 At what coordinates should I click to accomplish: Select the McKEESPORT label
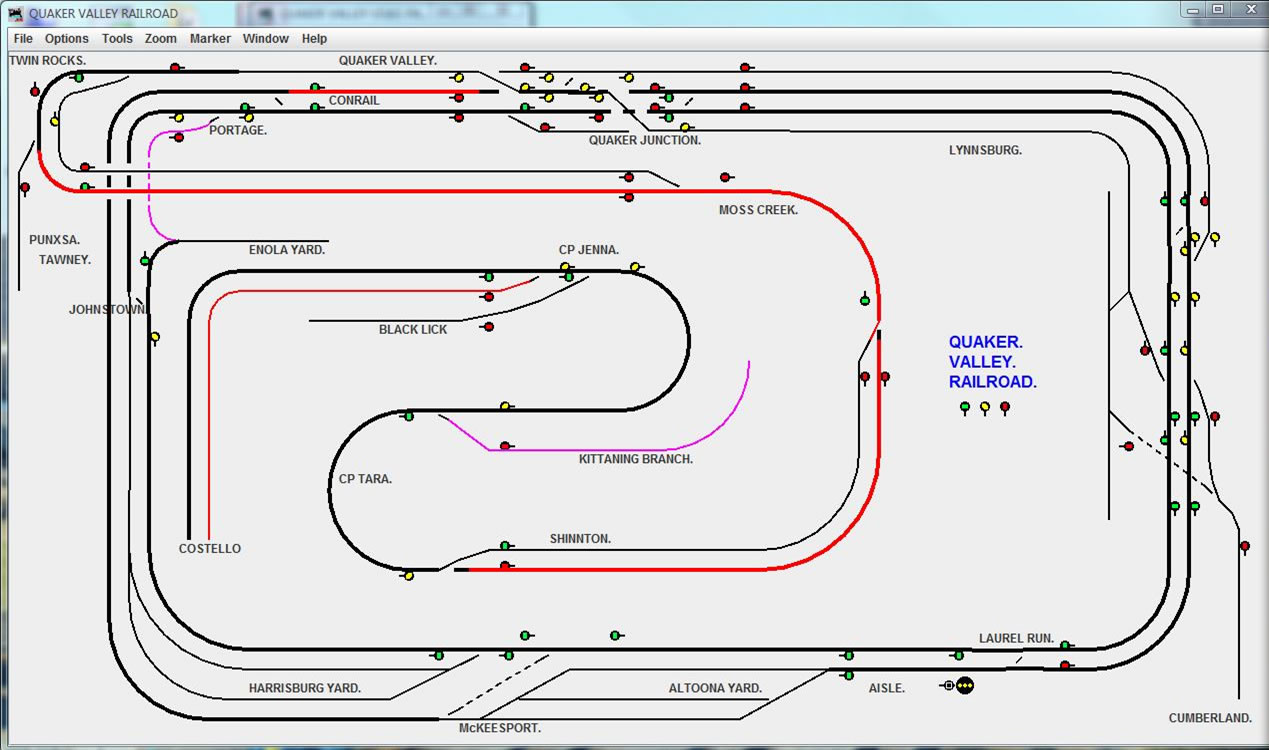click(x=500, y=729)
